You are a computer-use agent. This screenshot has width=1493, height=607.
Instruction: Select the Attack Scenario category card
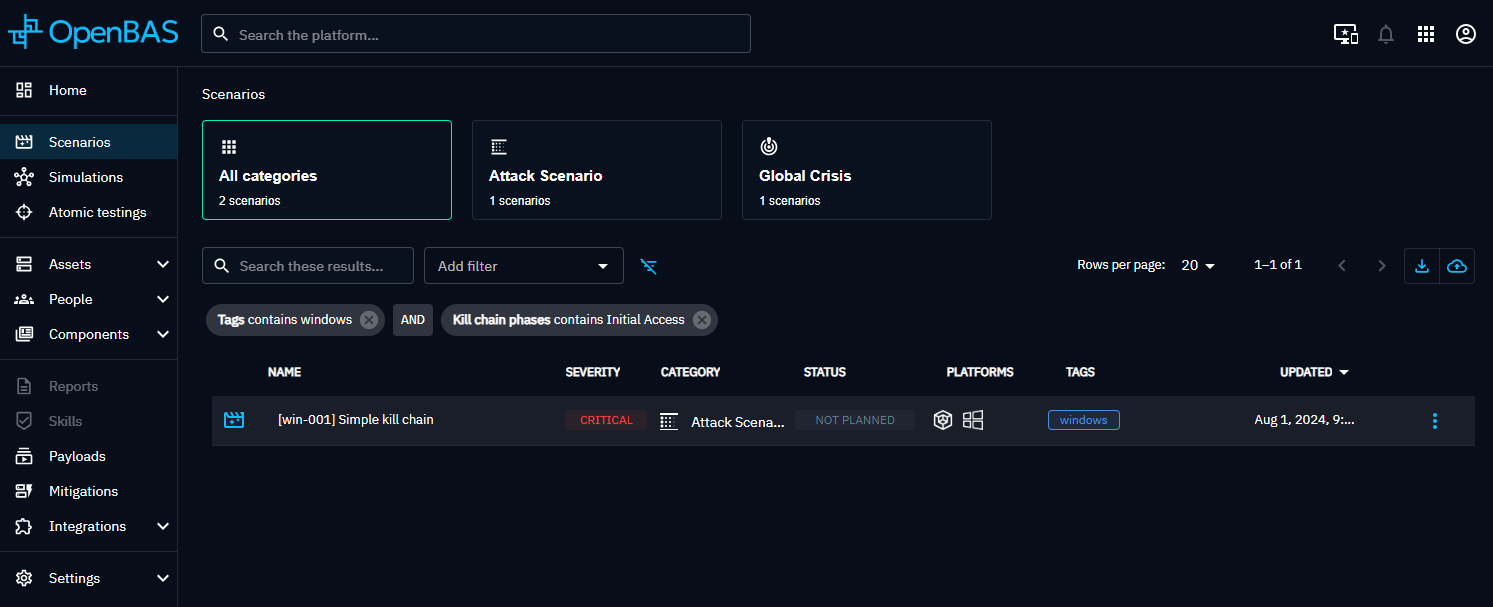596,170
